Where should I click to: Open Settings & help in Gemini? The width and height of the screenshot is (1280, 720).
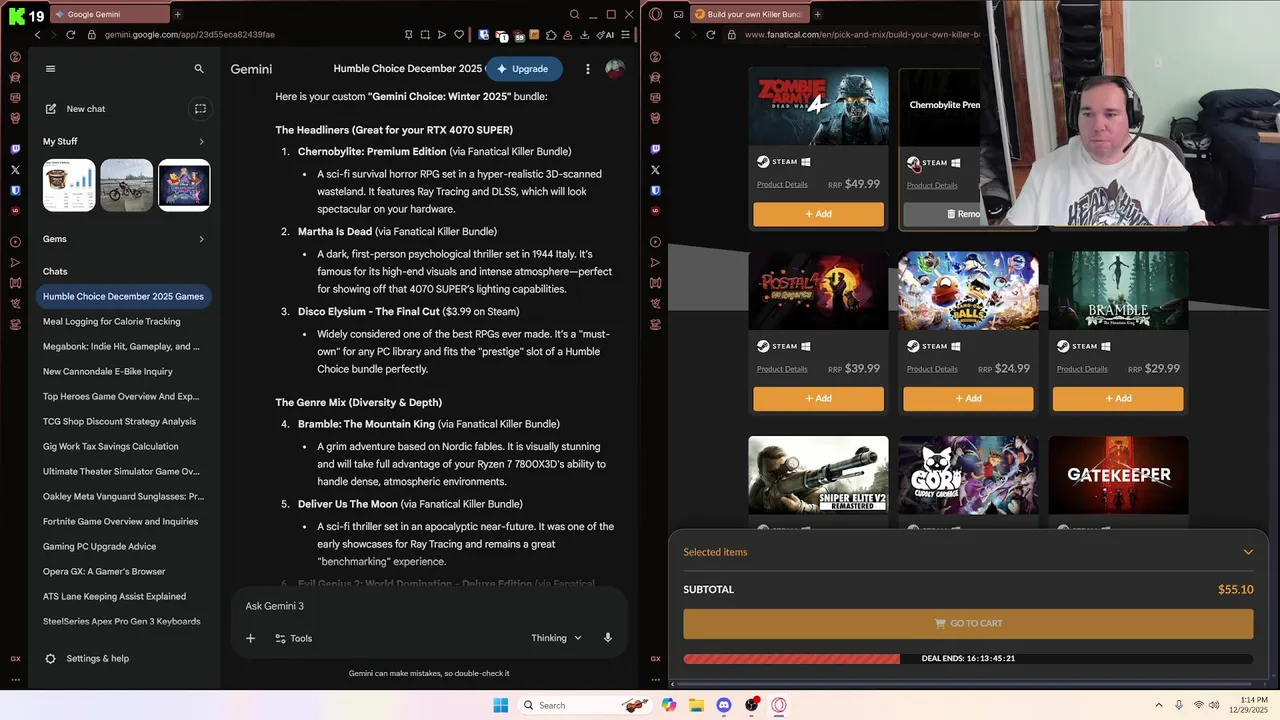[87, 659]
